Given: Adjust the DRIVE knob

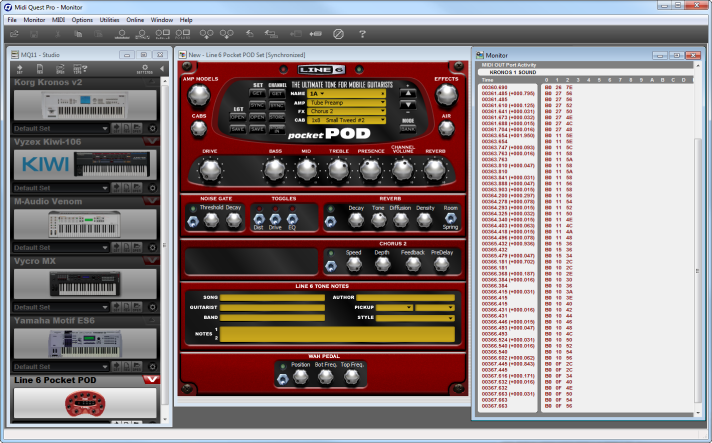Looking at the screenshot, I should pyautogui.click(x=209, y=170).
